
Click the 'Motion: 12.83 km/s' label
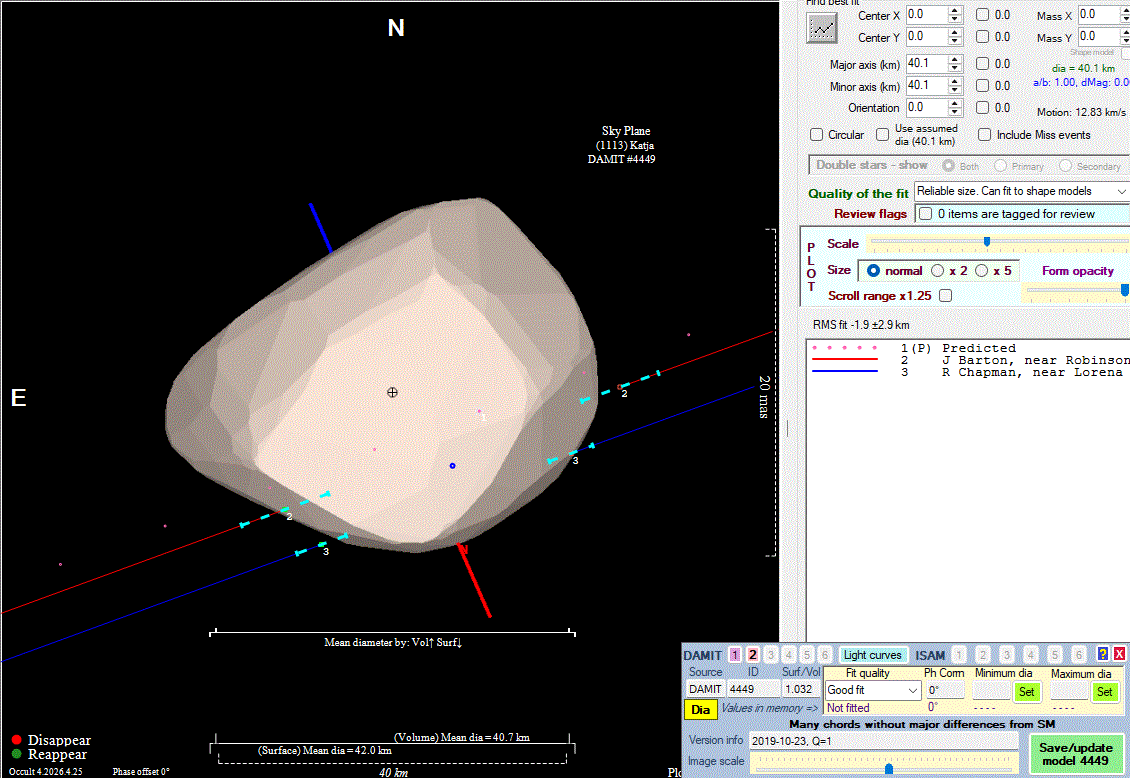coord(1081,112)
